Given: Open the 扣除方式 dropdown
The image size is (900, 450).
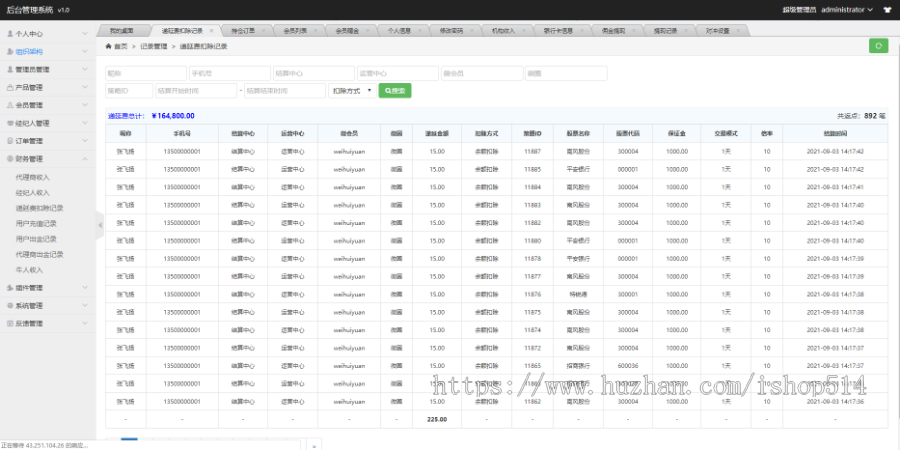Looking at the screenshot, I should (x=351, y=91).
